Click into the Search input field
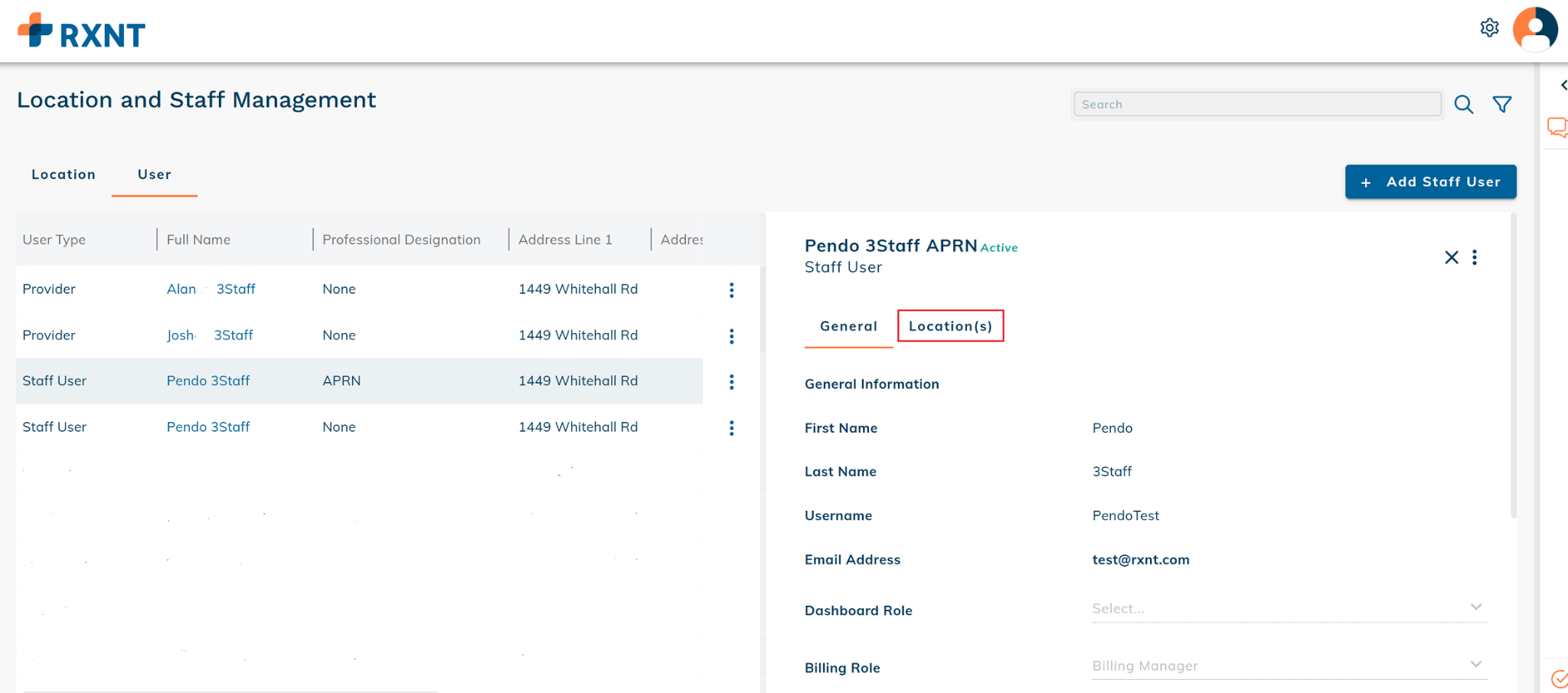The width and height of the screenshot is (1568, 693). (x=1256, y=104)
